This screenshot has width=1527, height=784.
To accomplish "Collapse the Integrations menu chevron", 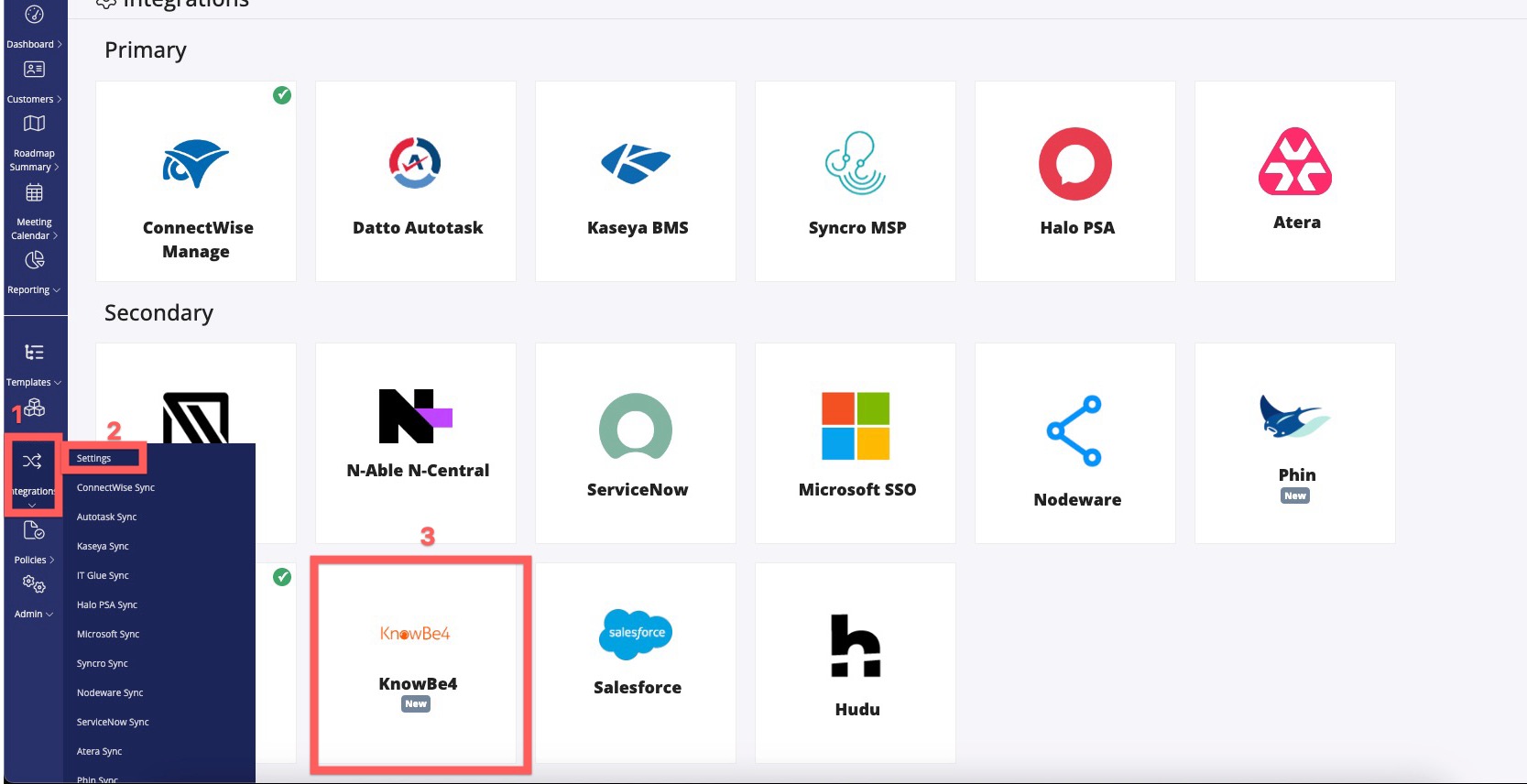I will (x=32, y=505).
